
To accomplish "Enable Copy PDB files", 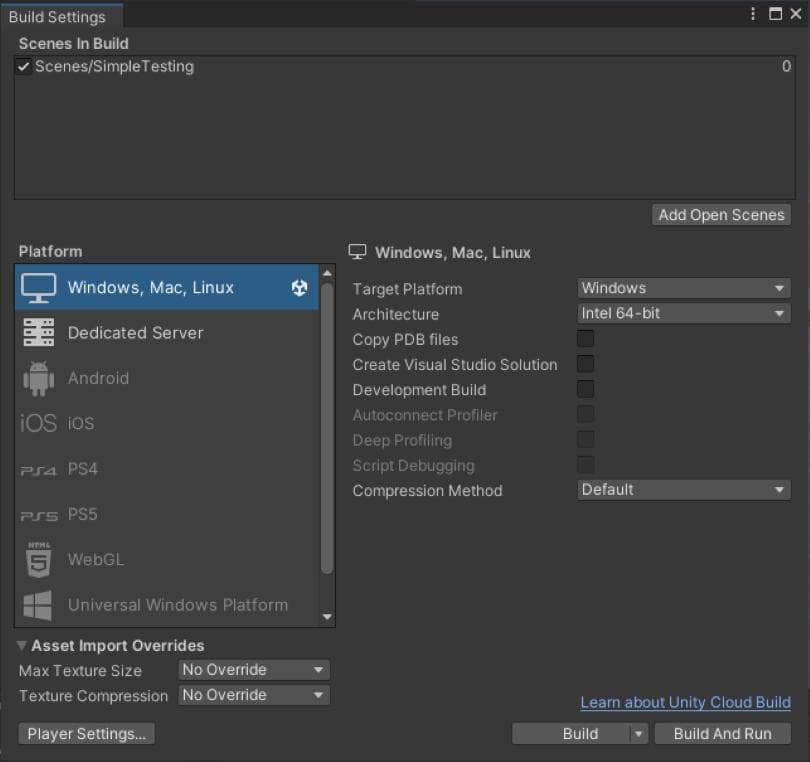I will [x=586, y=339].
